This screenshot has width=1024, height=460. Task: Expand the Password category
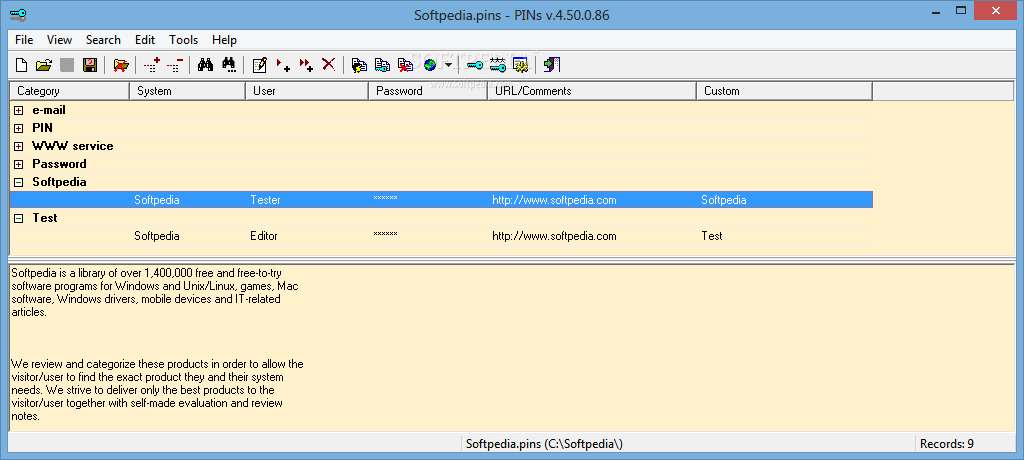[x=19, y=164]
